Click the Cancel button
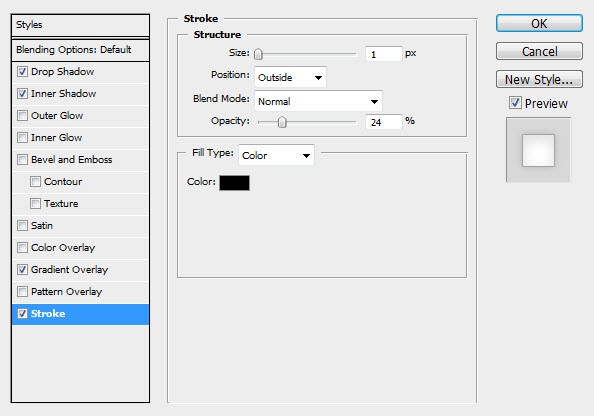This screenshot has width=594, height=416. [539, 51]
